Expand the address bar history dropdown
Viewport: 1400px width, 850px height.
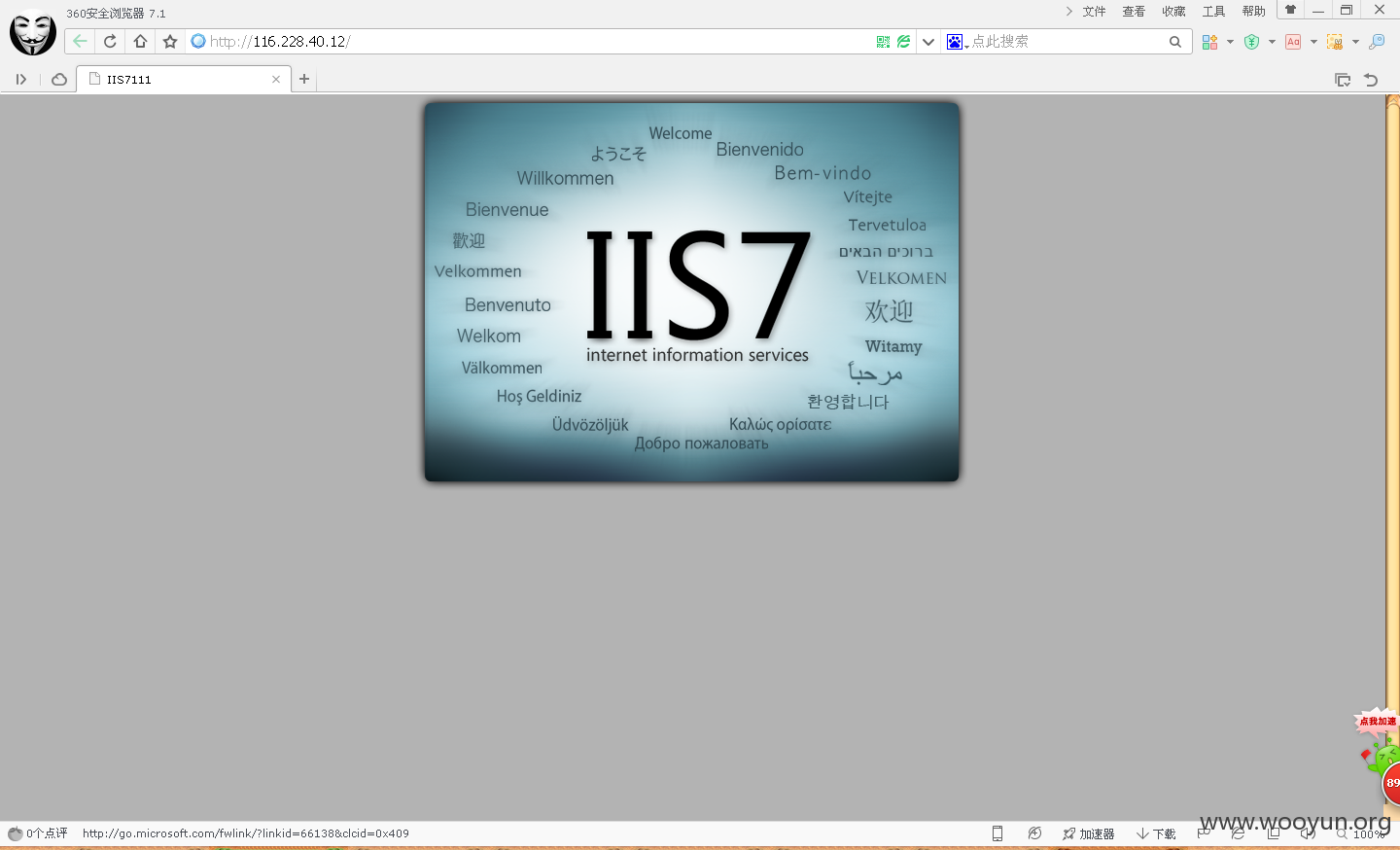click(928, 42)
